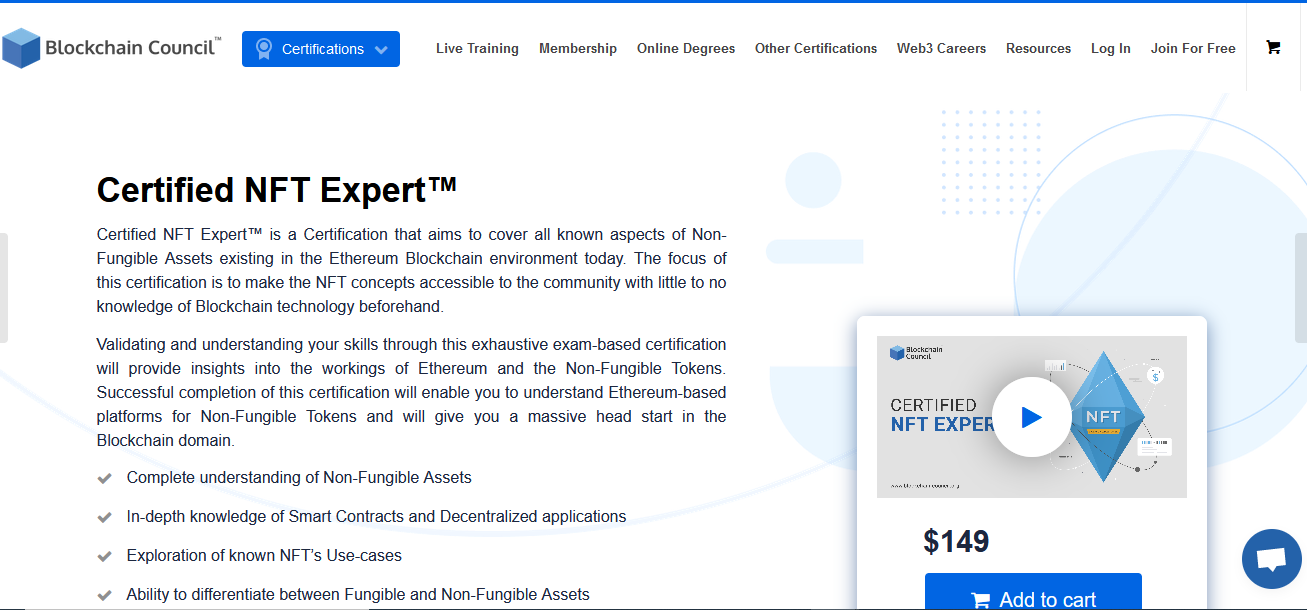1307x610 pixels.
Task: Click 'Complete understanding of Non-Fungible Assets' text
Action: coord(299,477)
